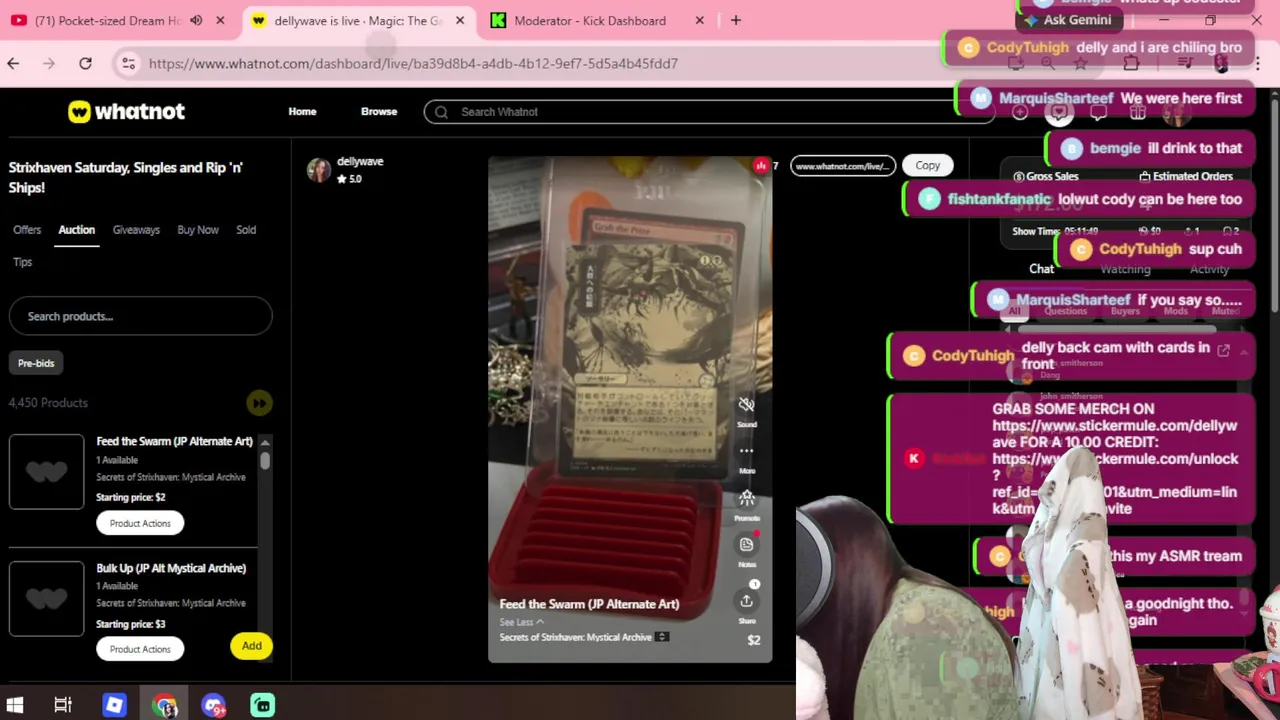Reload the browser page
The image size is (1280, 720).
point(85,64)
